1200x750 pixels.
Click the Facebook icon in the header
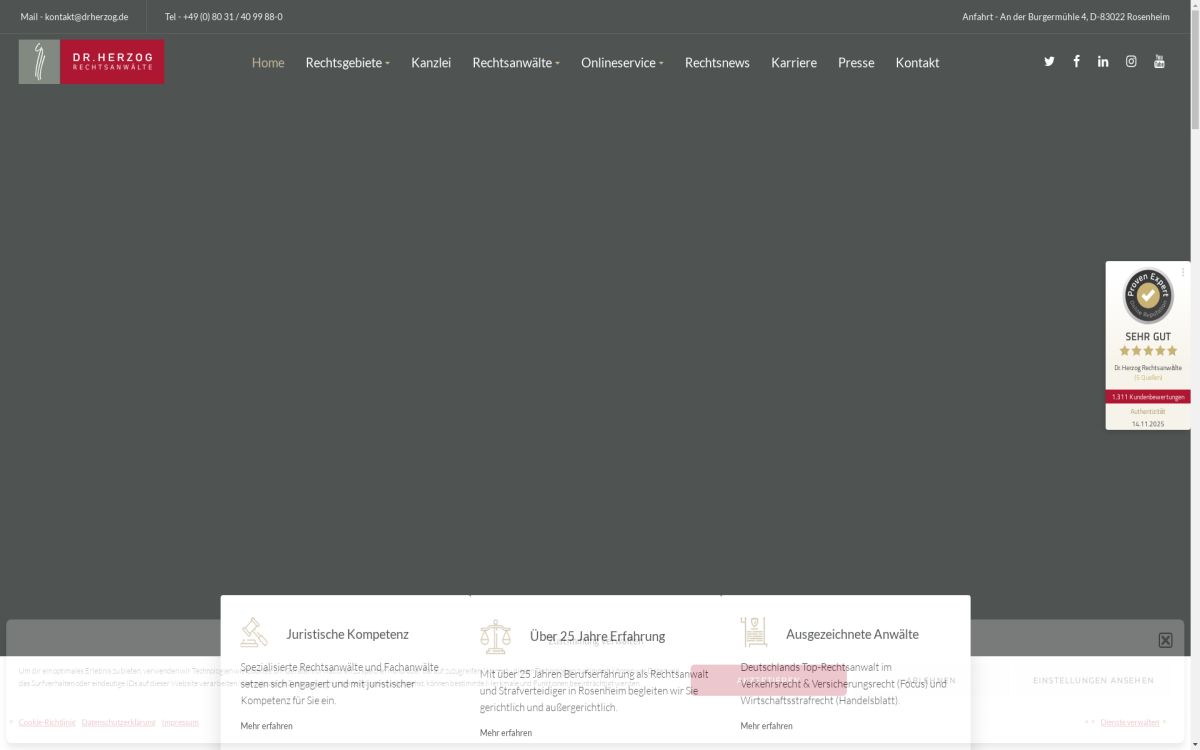point(1076,62)
